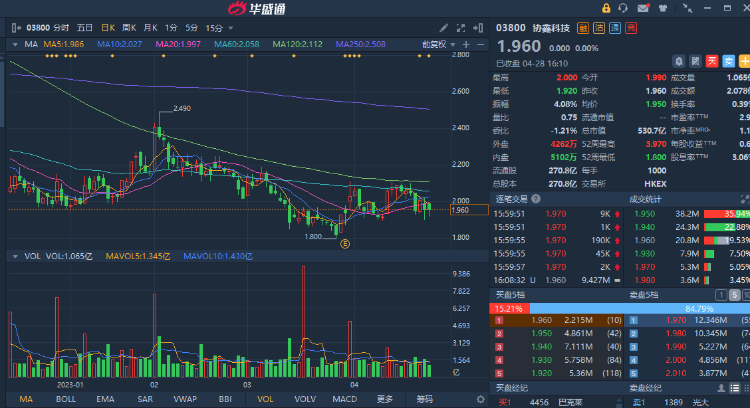Click the orange 融 margin badge
The height and width of the screenshot is (408, 750).
click(583, 28)
